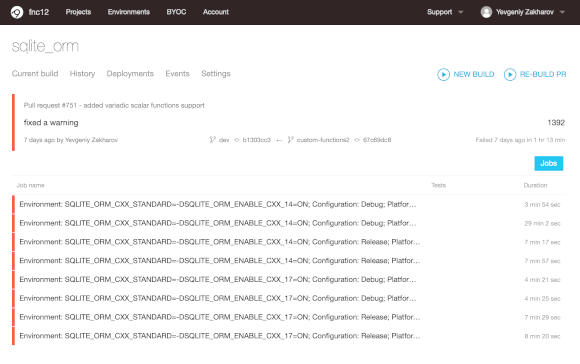Open BYOC in top navigation
Image resolution: width=580 pixels, height=364 pixels.
[x=176, y=12]
